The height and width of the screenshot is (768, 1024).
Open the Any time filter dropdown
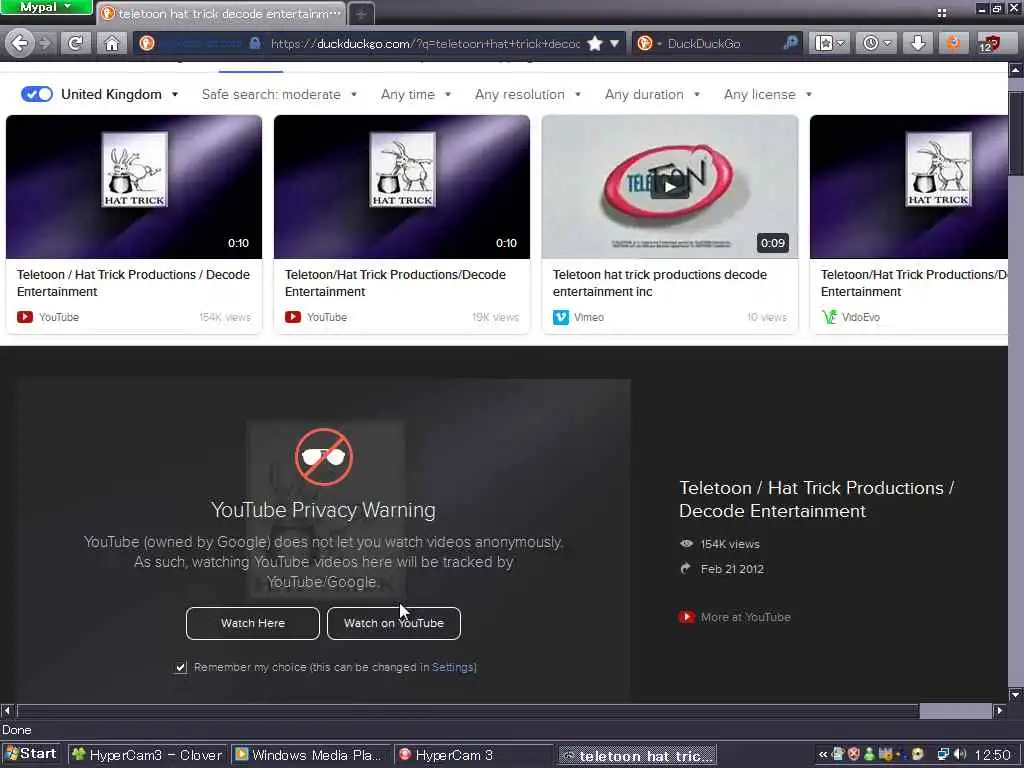(416, 94)
